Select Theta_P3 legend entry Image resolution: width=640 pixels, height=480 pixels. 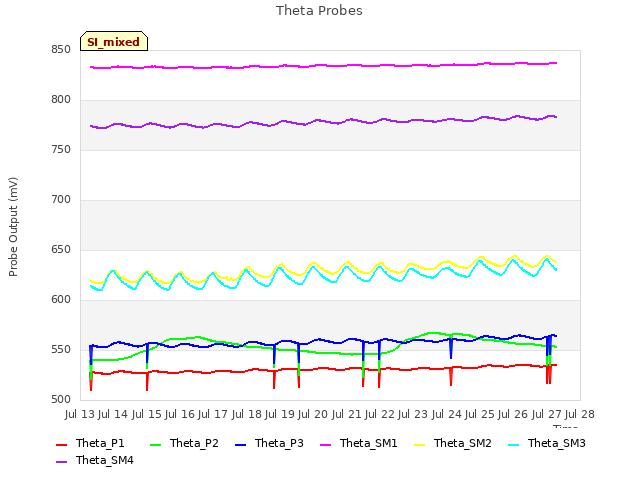coord(269,443)
